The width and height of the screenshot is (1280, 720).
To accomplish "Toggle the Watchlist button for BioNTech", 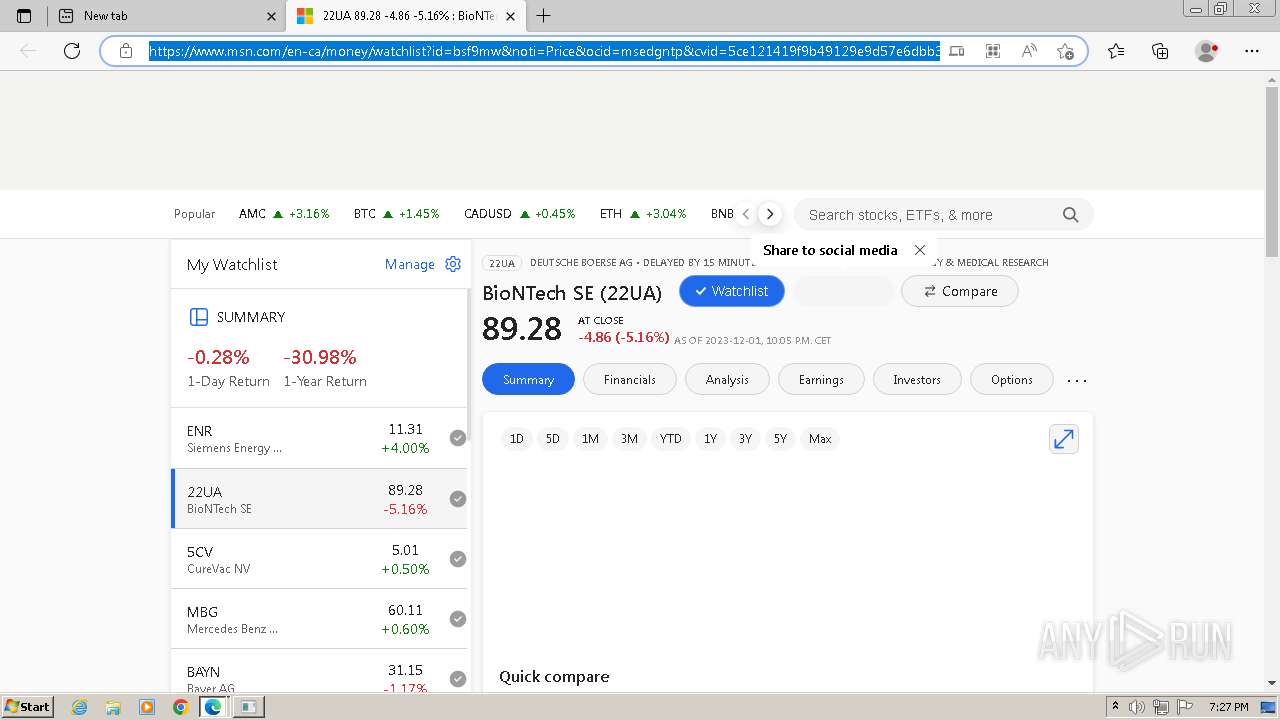I will point(732,291).
